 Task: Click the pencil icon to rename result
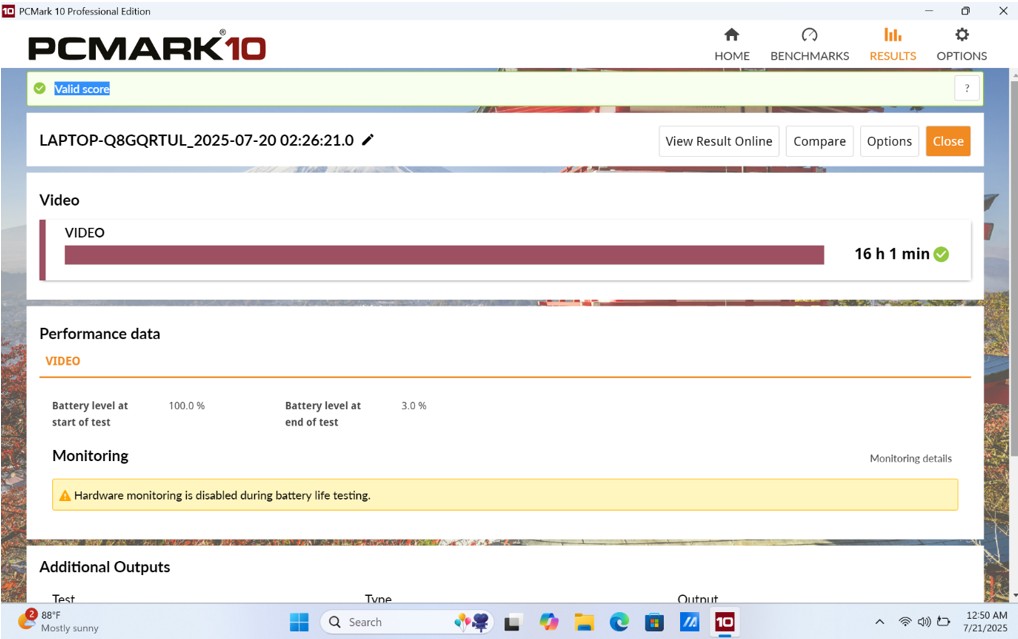click(368, 140)
